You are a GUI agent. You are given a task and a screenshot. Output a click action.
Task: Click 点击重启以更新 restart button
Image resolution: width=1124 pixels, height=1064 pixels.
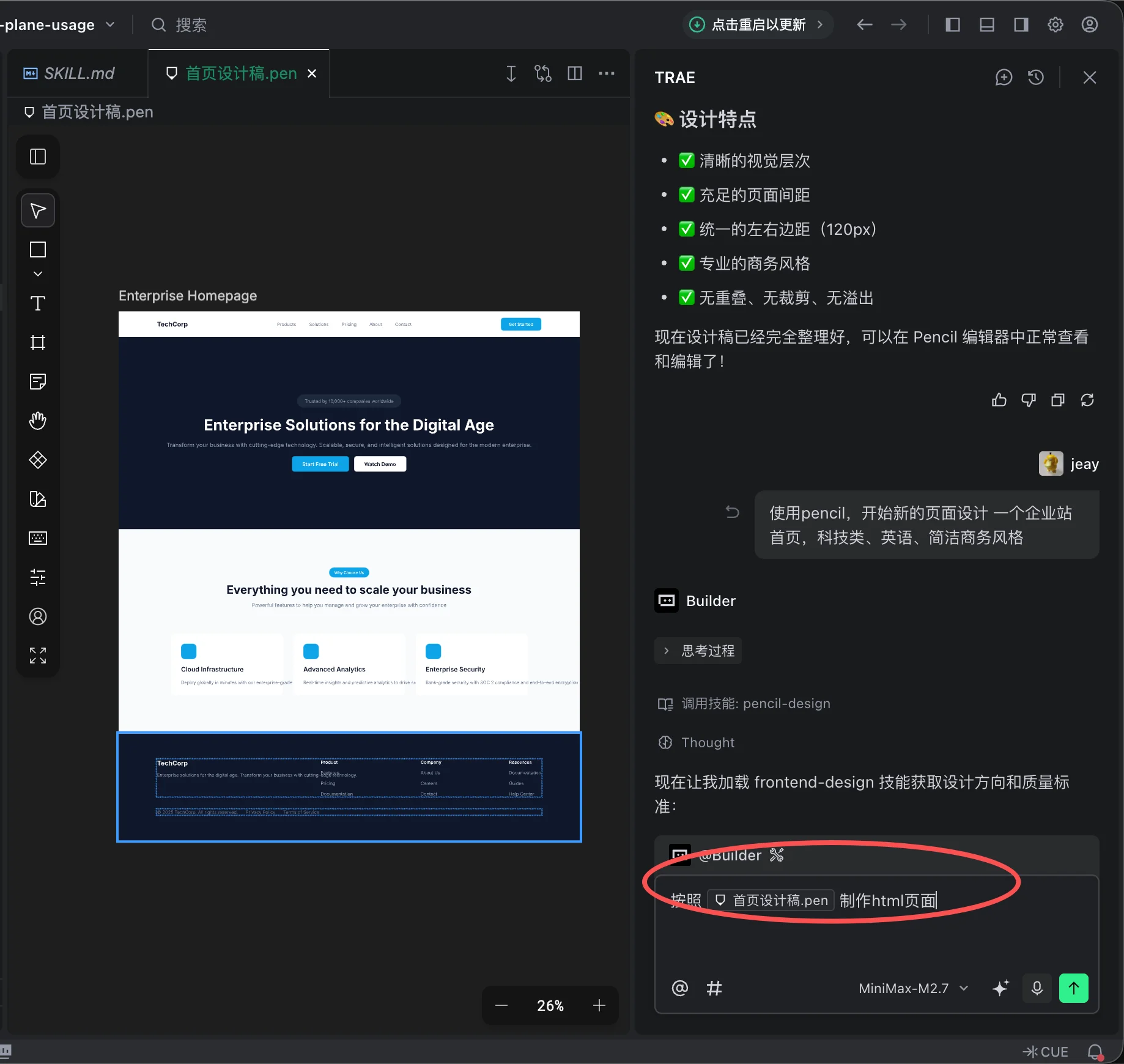[757, 24]
